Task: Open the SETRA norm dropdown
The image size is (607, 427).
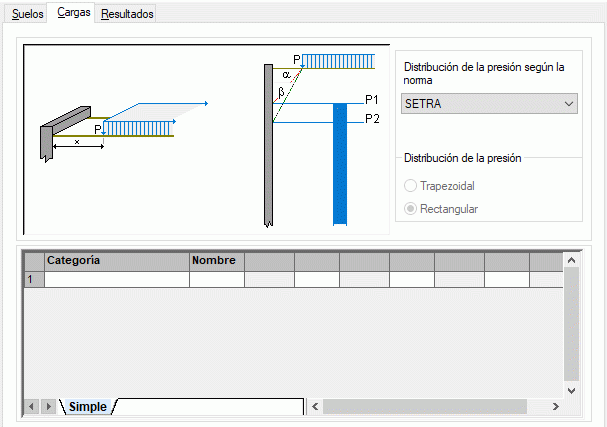Action: click(x=489, y=103)
